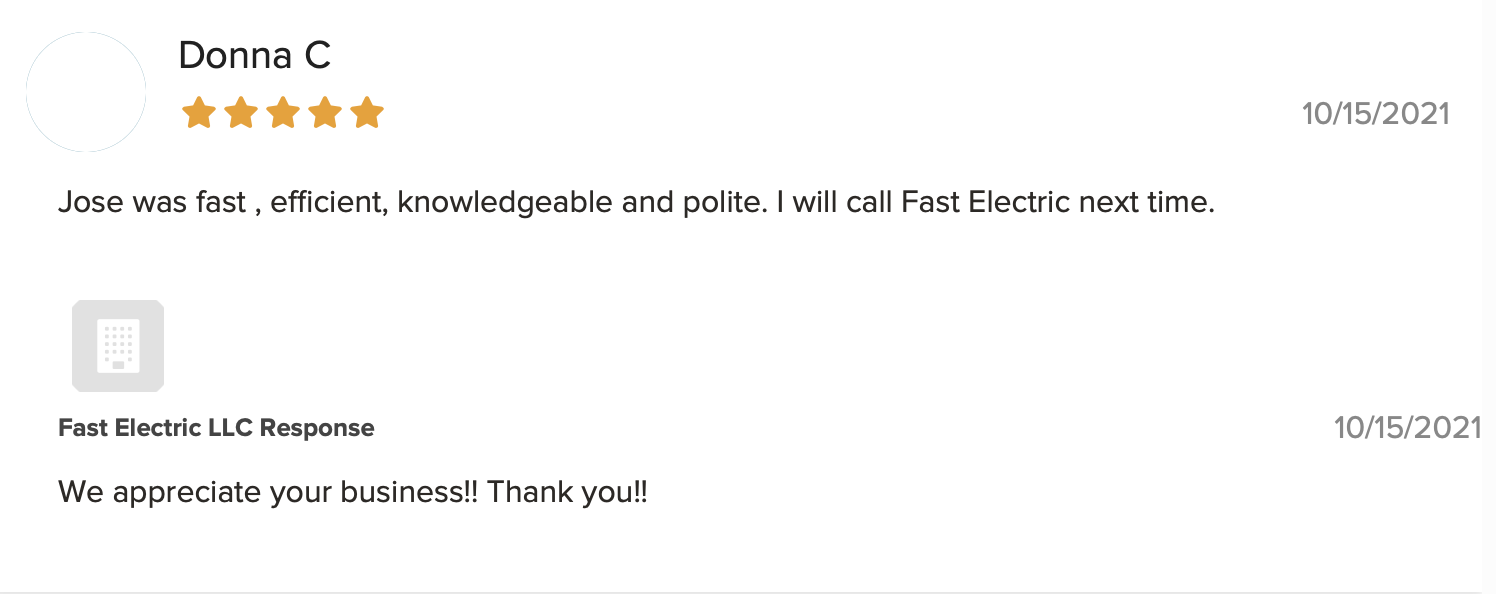Click Thank you!! at the end of the response
Image resolution: width=1496 pixels, height=594 pixels.
[567, 492]
